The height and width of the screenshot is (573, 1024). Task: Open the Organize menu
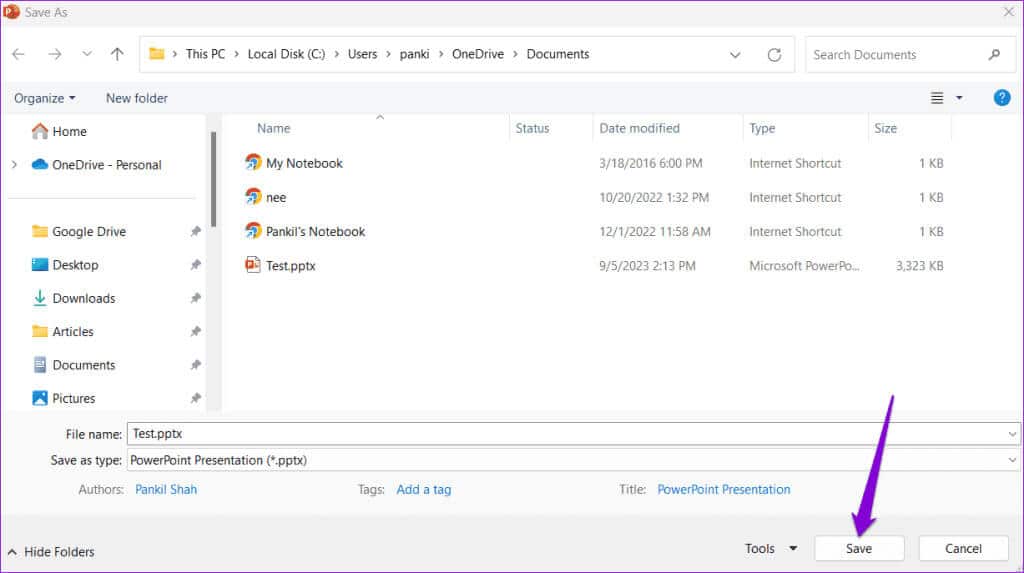click(44, 98)
